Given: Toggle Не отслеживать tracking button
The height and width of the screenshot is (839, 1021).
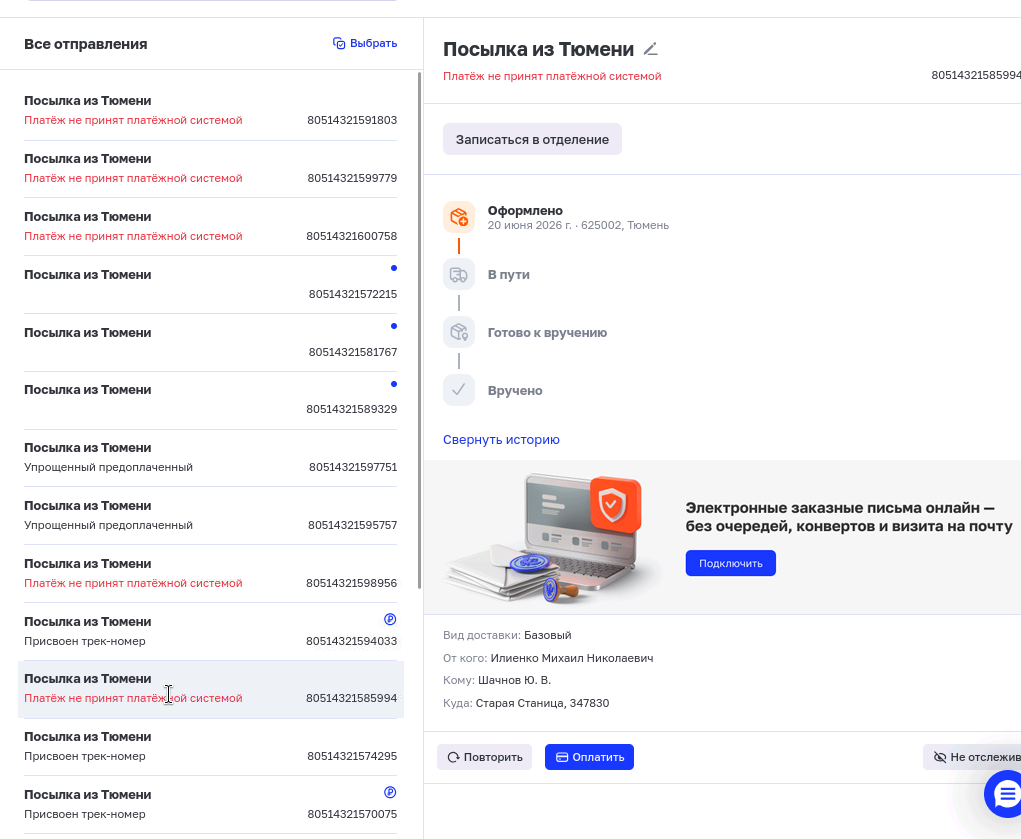Looking at the screenshot, I should pyautogui.click(x=973, y=757).
